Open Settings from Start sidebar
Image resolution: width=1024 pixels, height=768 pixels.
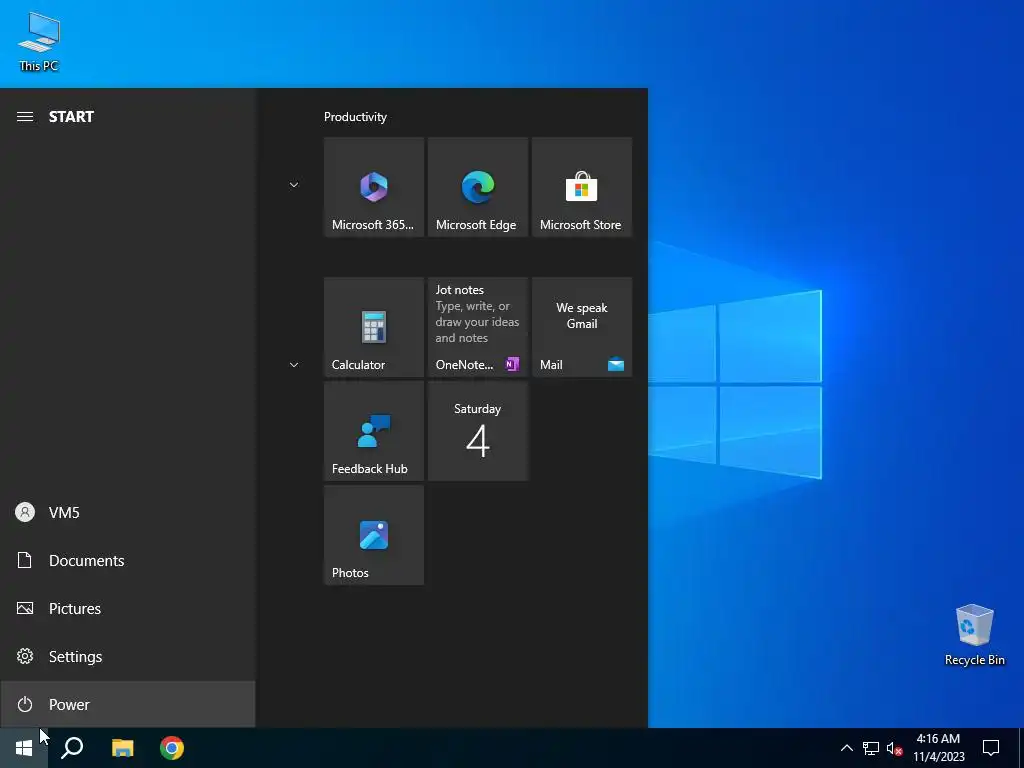point(127,656)
